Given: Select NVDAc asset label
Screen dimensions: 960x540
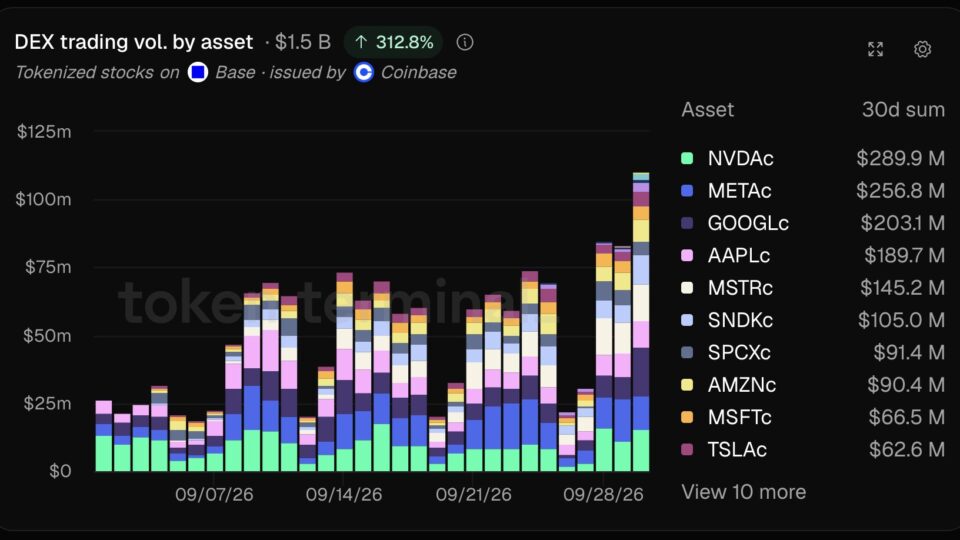Looking at the screenshot, I should coord(740,159).
